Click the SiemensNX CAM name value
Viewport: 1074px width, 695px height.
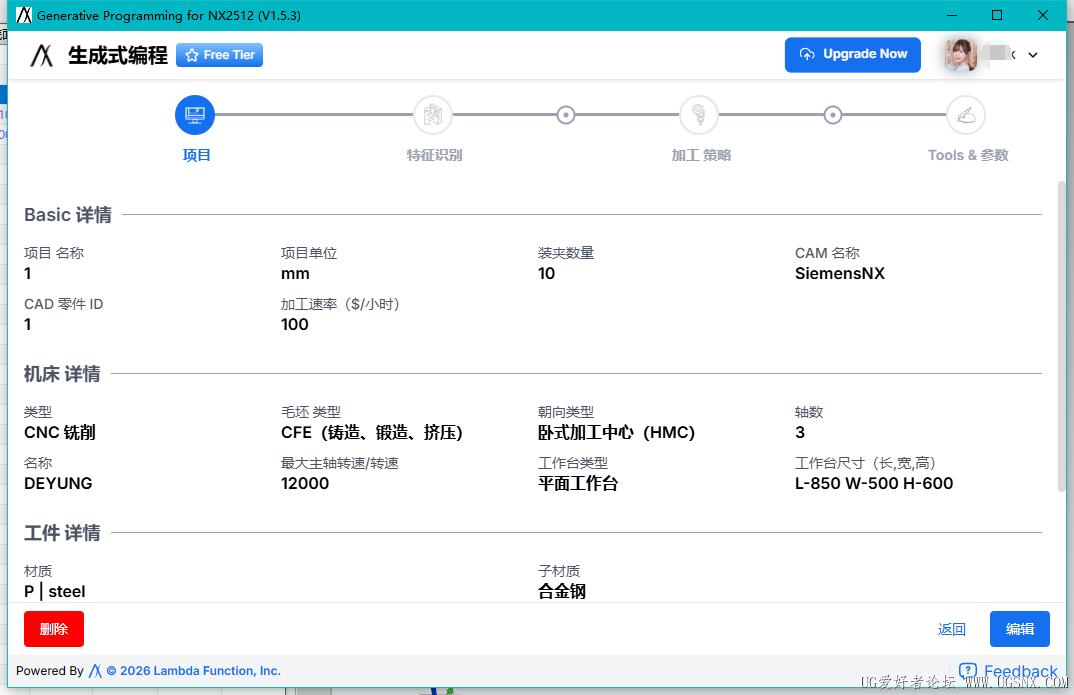[x=840, y=274]
